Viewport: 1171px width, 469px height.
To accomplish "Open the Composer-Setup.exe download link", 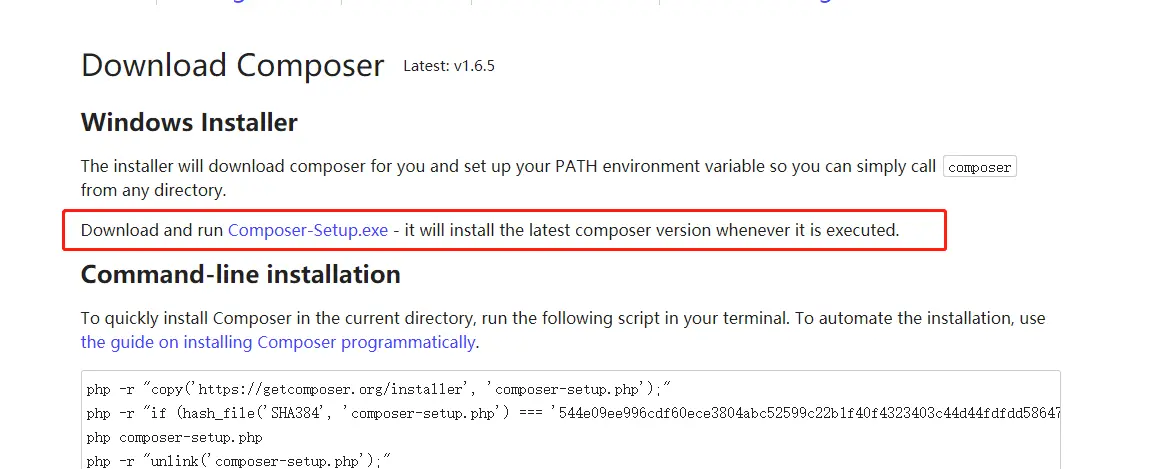I will coord(307,230).
